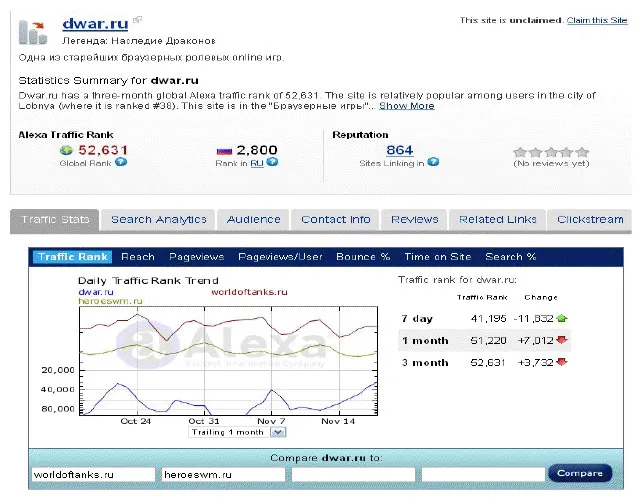
Task: Click the external link icon beside dwar.ru title
Action: pyautogui.click(x=138, y=20)
